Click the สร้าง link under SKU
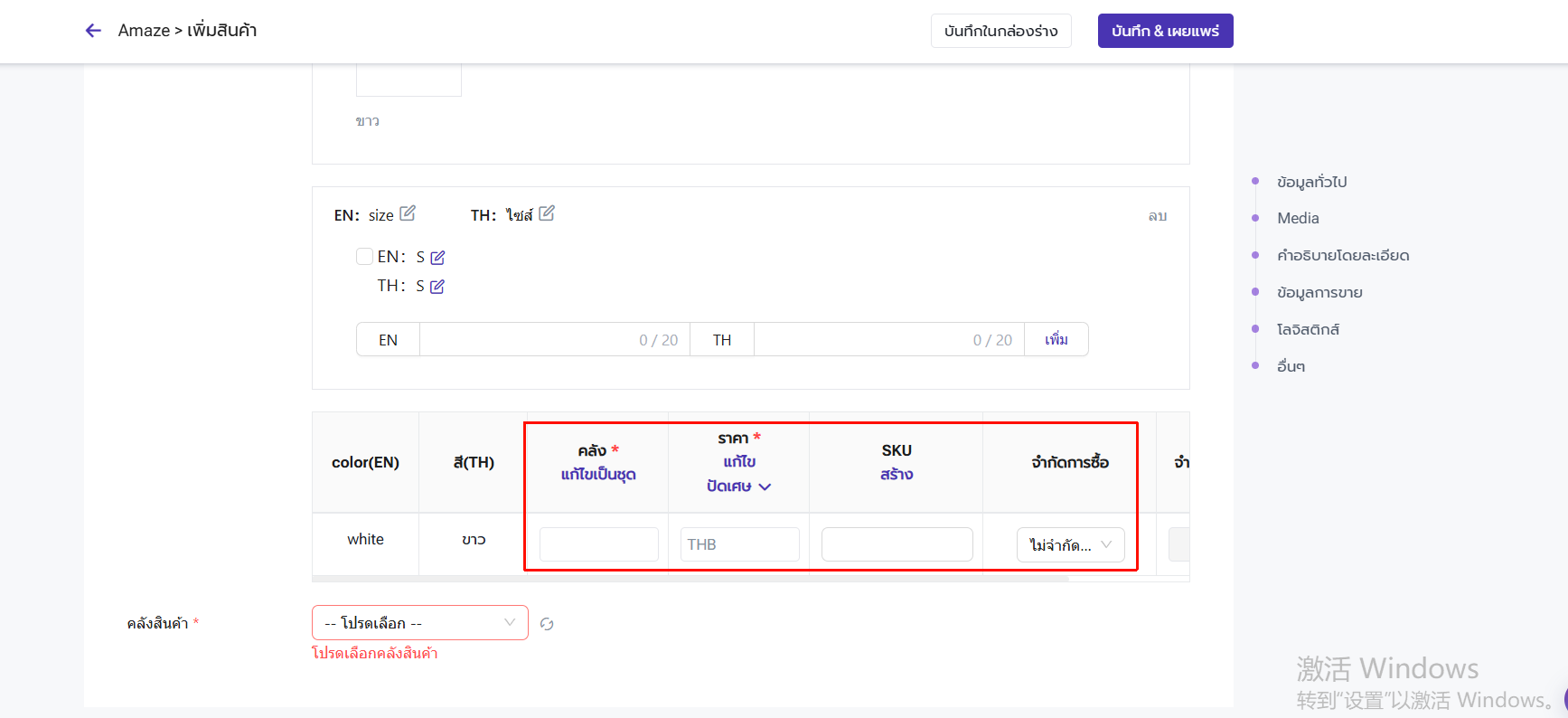This screenshot has height=718, width=1568. pos(897,475)
